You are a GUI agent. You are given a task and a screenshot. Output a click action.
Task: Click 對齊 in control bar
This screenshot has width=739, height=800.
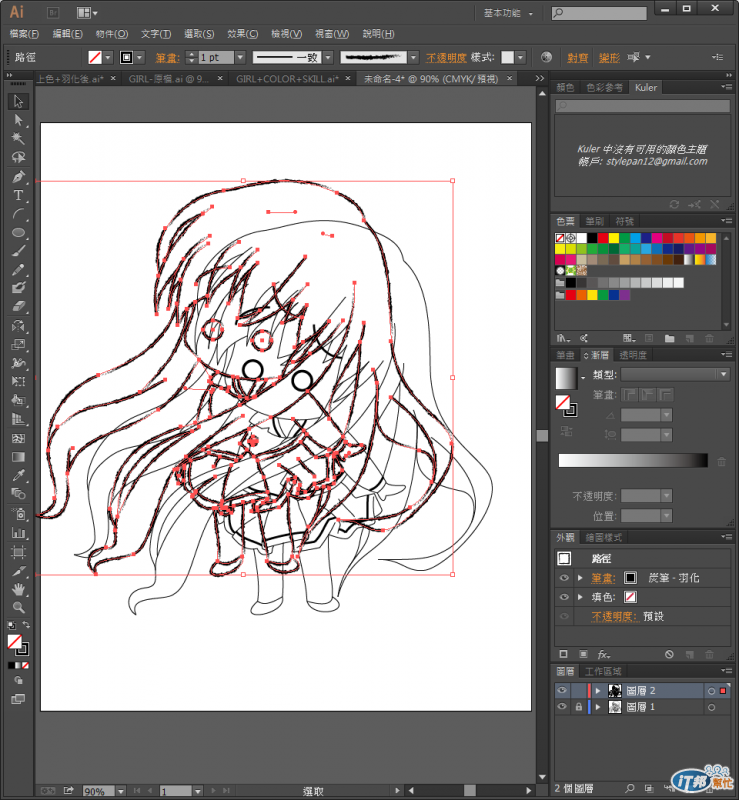[578, 58]
